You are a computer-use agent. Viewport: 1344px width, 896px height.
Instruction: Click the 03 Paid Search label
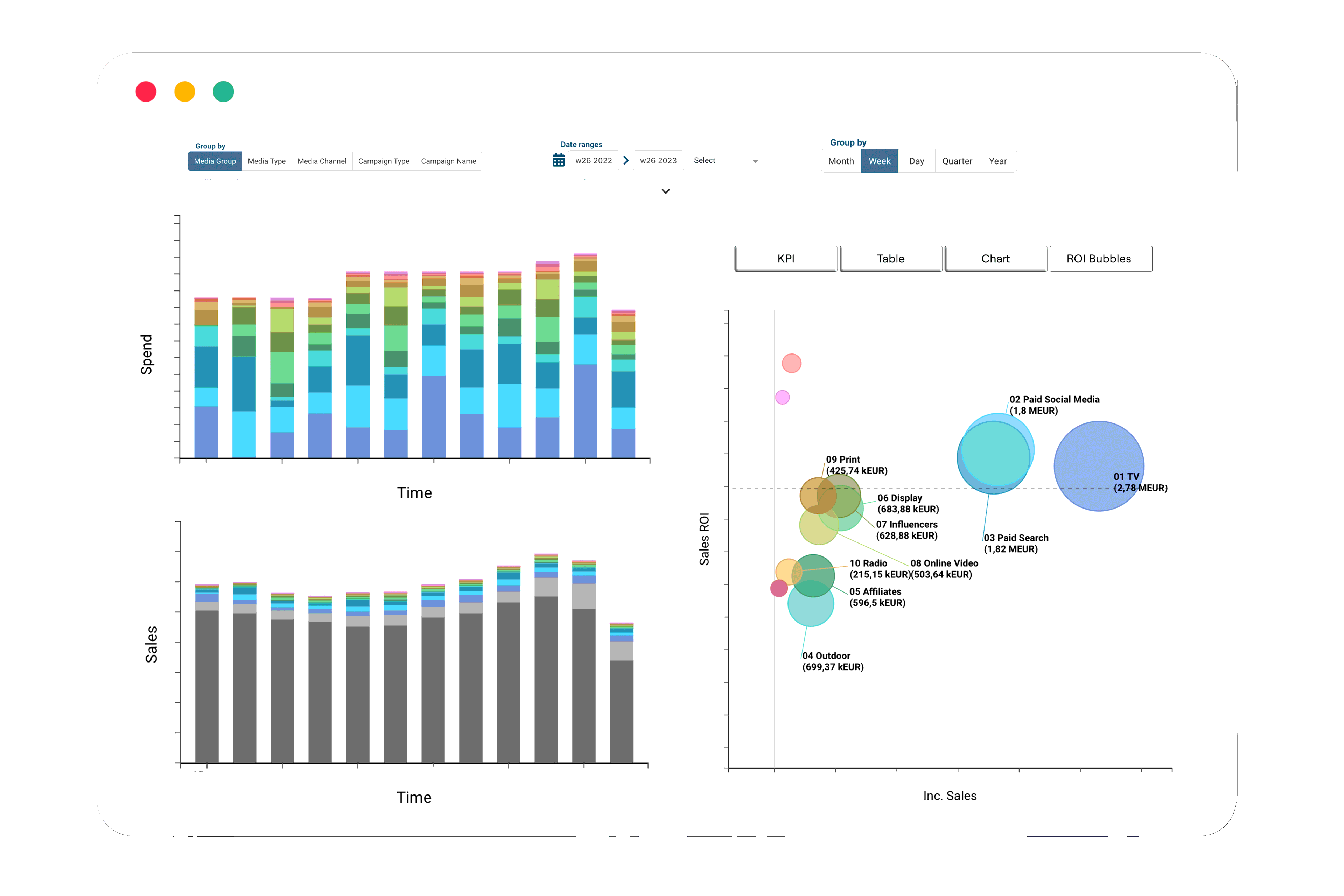[1016, 544]
